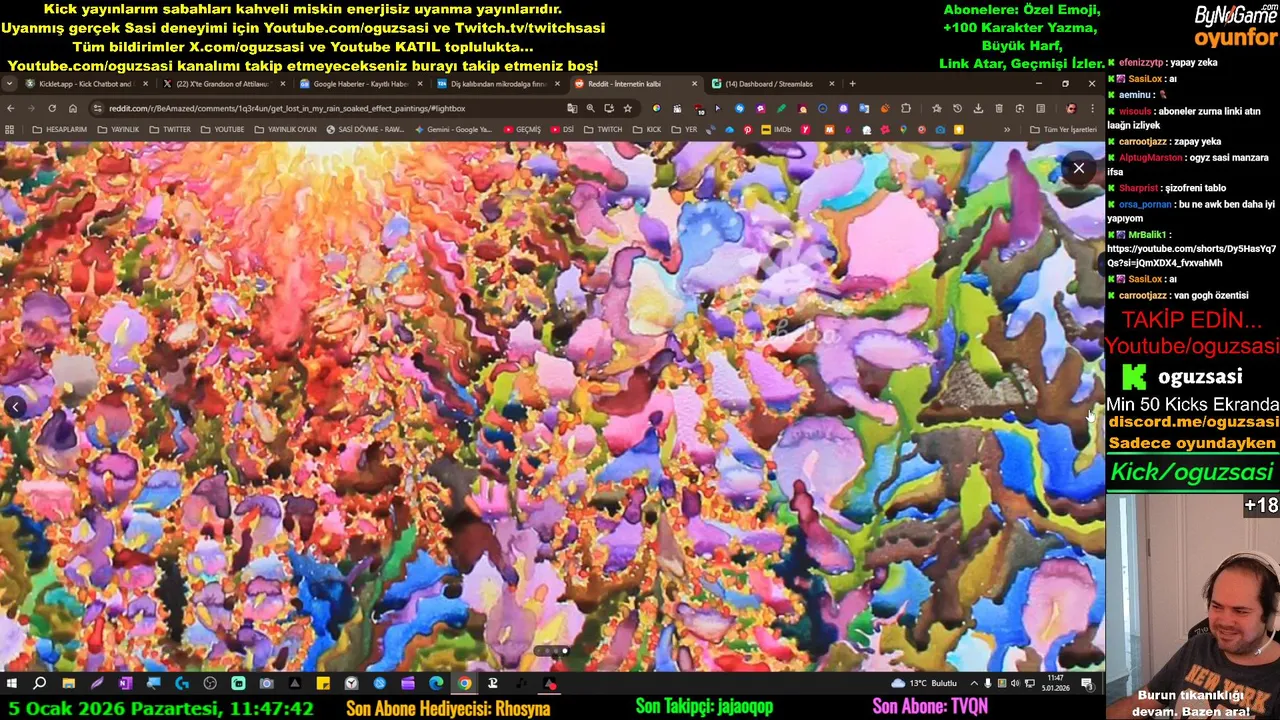The image size is (1280, 720).
Task: Open File Explorer from taskbar
Action: (x=68, y=684)
